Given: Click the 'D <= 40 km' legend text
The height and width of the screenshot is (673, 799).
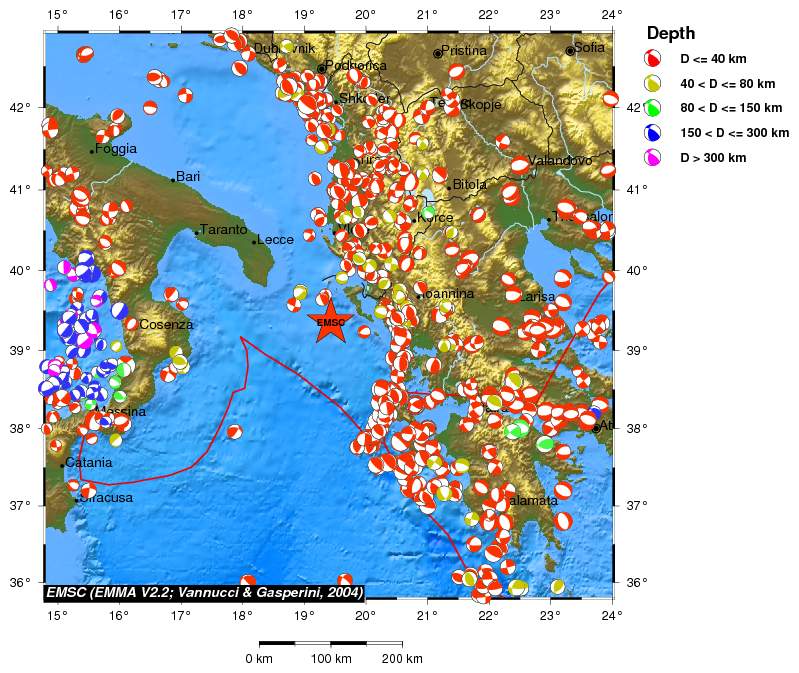Looking at the screenshot, I should [x=713, y=61].
